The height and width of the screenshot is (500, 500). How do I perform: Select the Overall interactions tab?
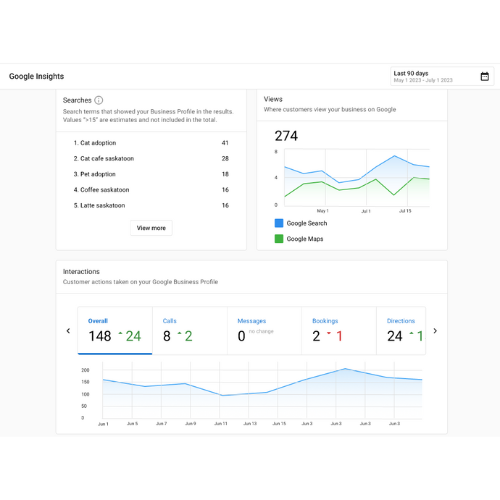(115, 331)
